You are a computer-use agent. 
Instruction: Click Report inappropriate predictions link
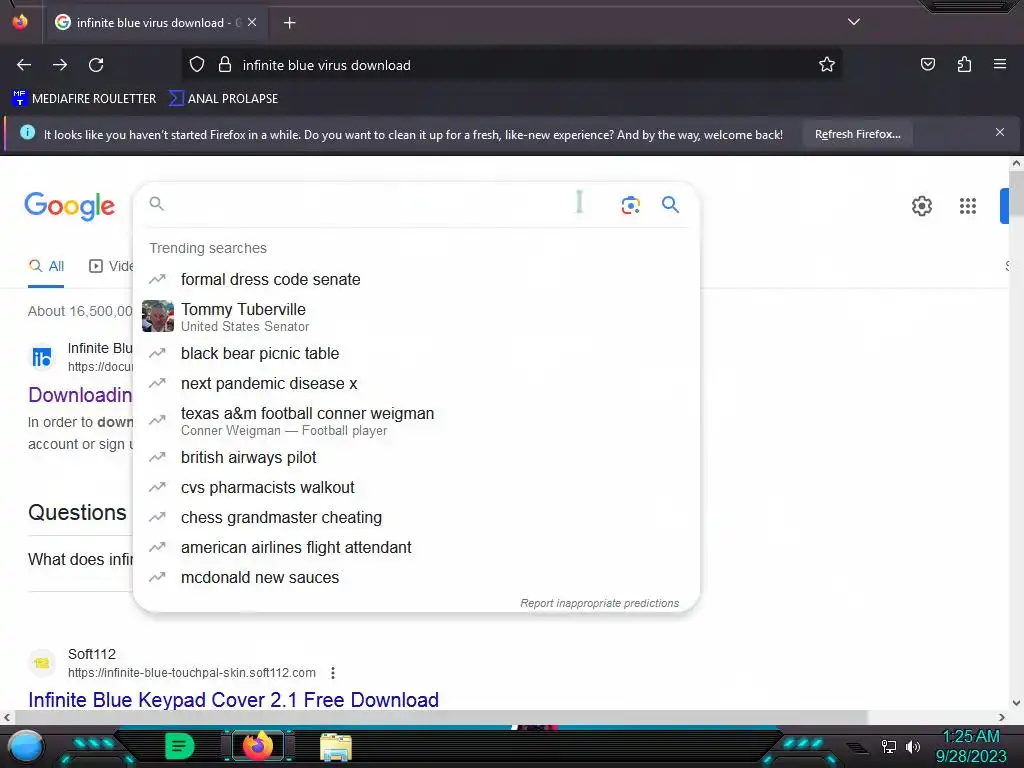click(600, 603)
